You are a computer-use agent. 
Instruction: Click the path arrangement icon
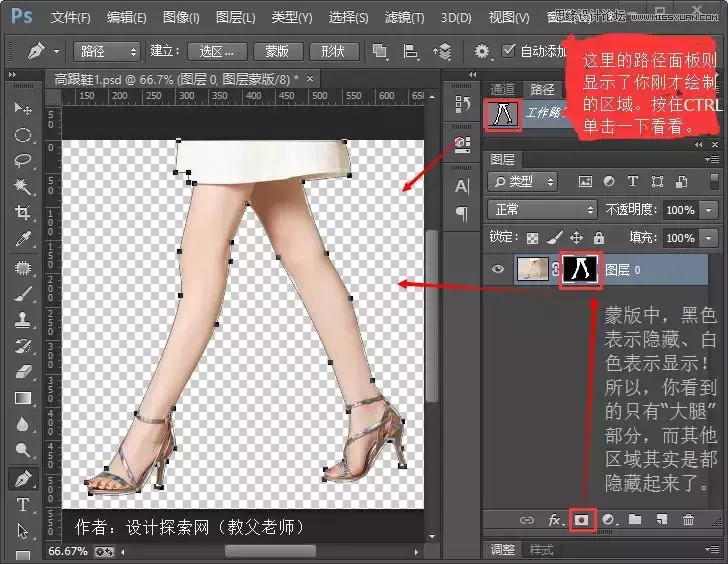[442, 51]
